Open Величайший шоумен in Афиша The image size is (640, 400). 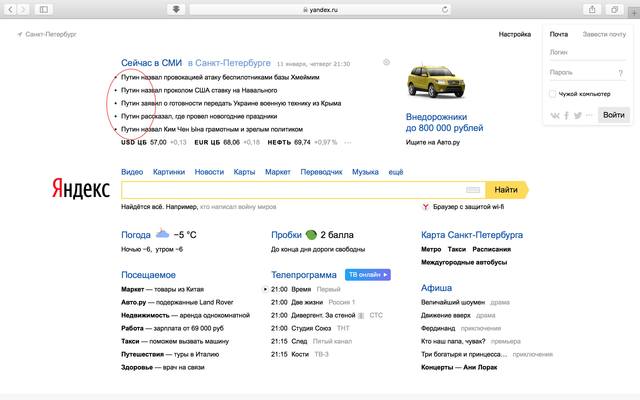tap(453, 302)
